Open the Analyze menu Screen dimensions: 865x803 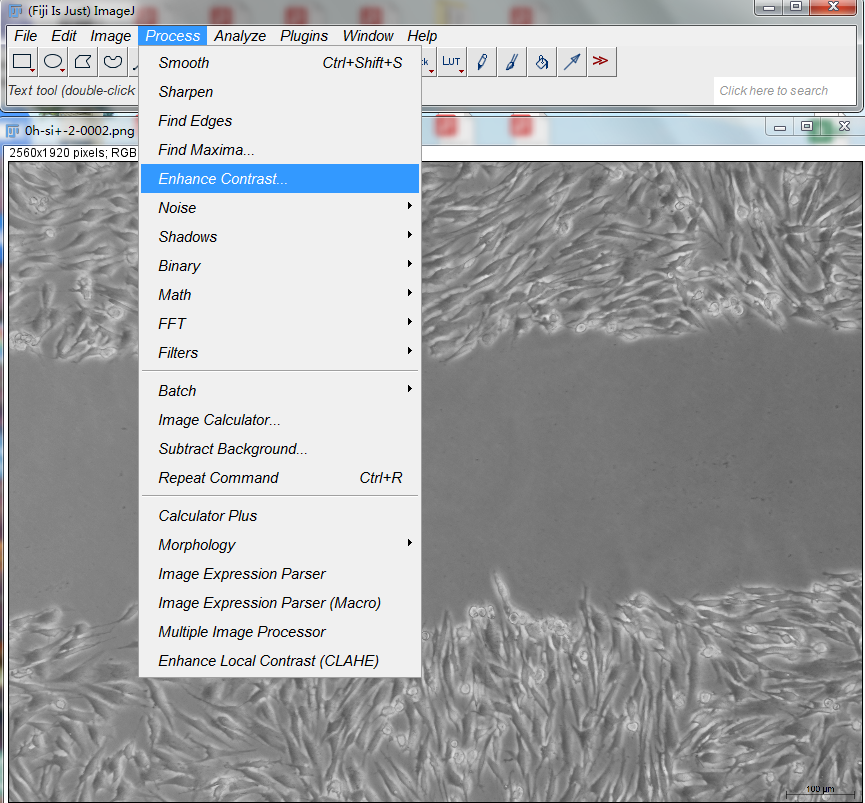[240, 36]
